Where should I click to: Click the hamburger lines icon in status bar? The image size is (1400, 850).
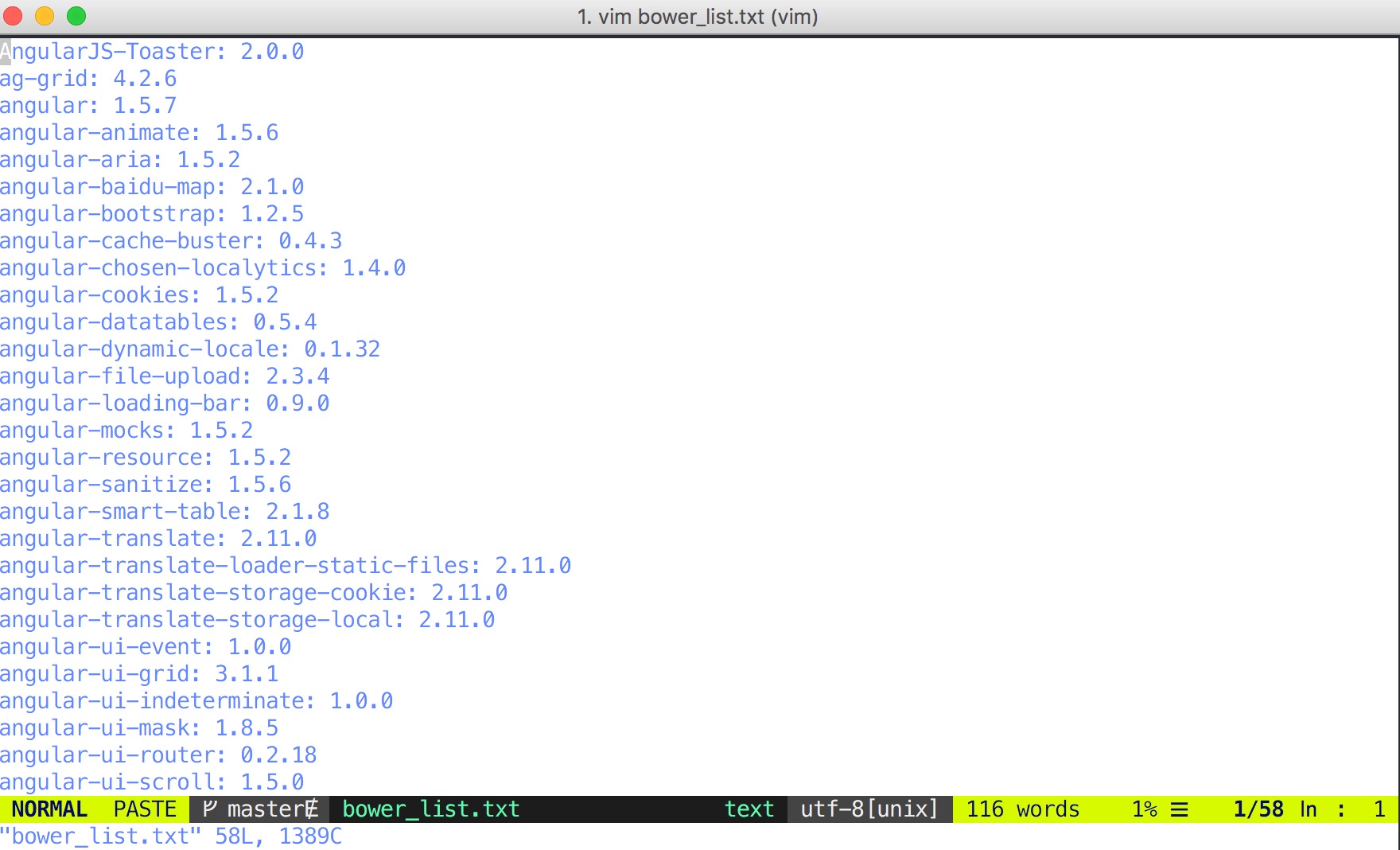click(x=1180, y=809)
